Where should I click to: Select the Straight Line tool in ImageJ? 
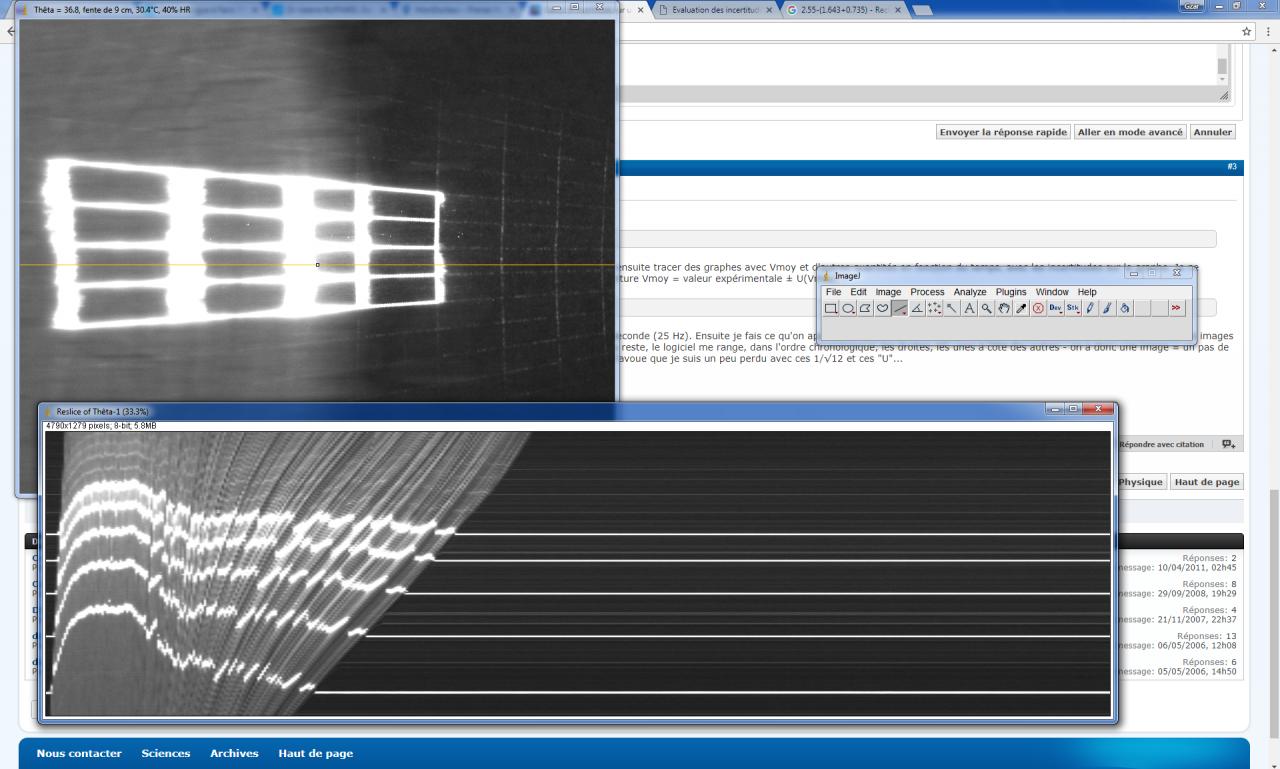click(900, 309)
